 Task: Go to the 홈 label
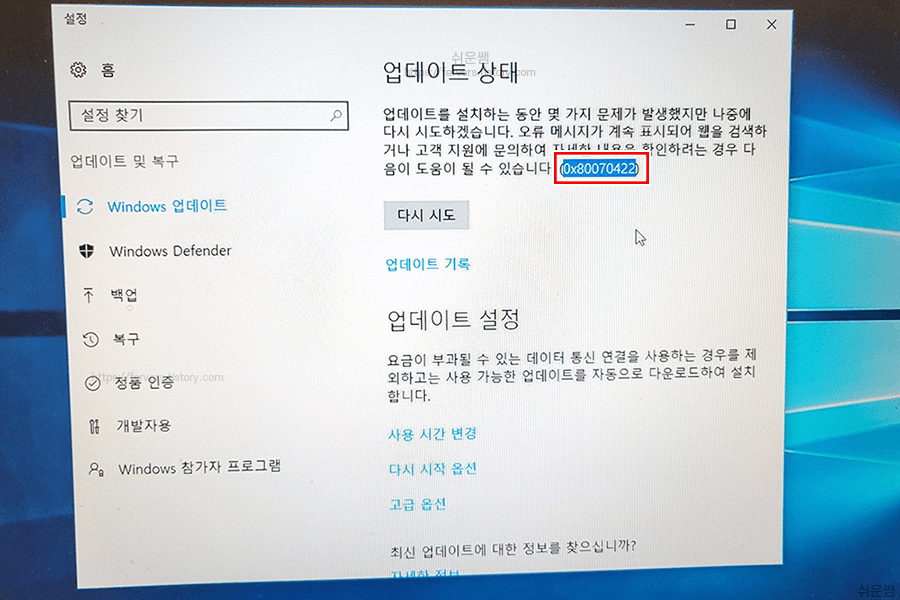[x=108, y=70]
